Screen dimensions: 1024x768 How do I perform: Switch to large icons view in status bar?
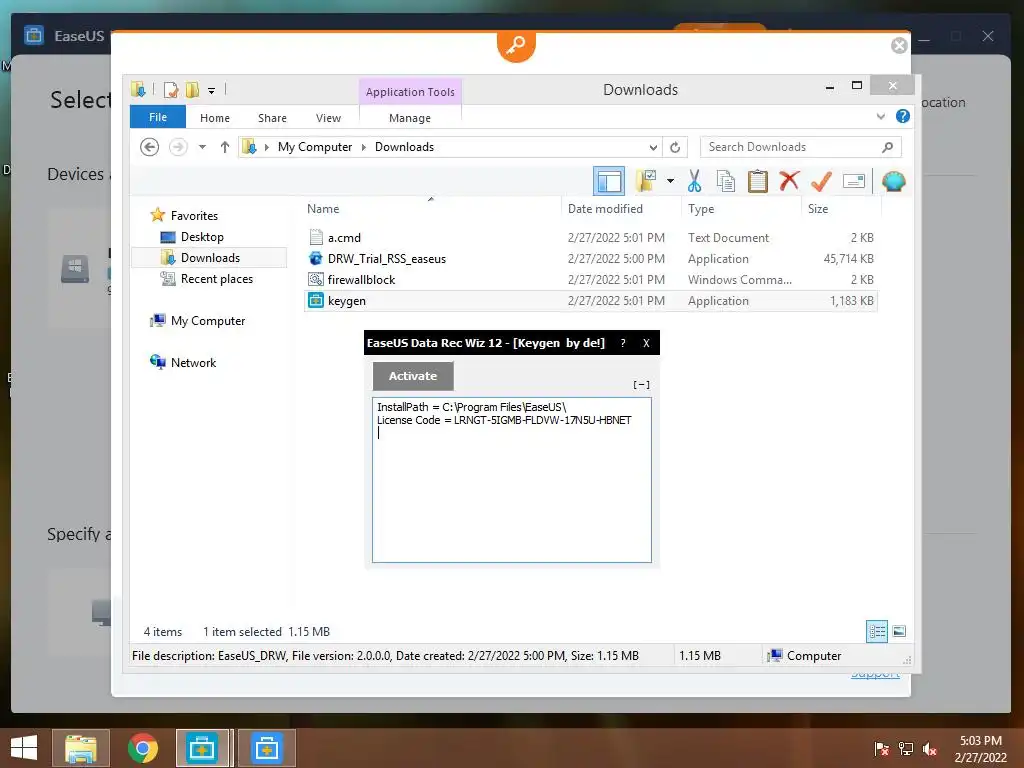[x=899, y=631]
